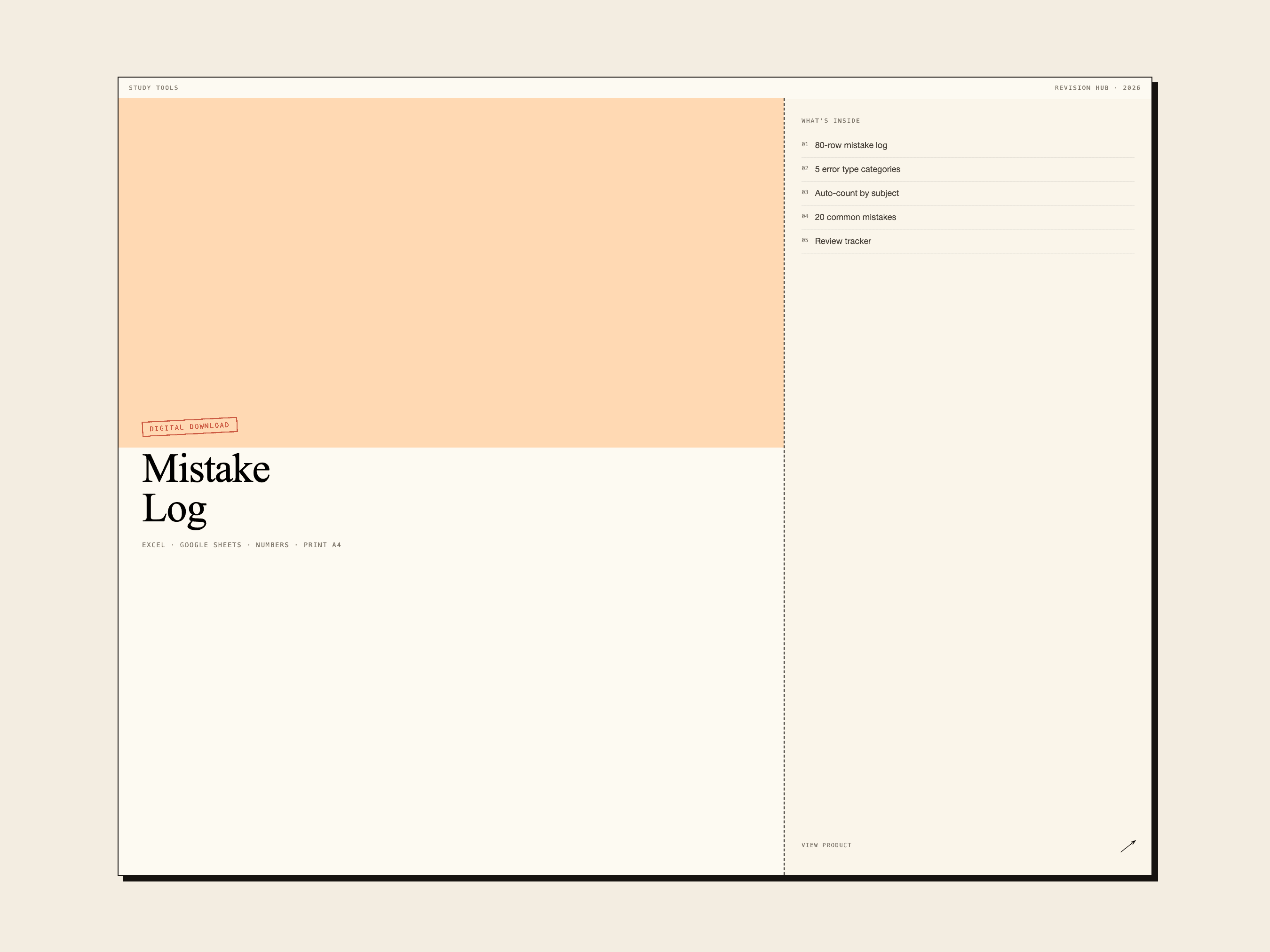Viewport: 1270px width, 952px height.
Task: Click the DIGITAL DOWNLOAD stamp badge
Action: (190, 427)
